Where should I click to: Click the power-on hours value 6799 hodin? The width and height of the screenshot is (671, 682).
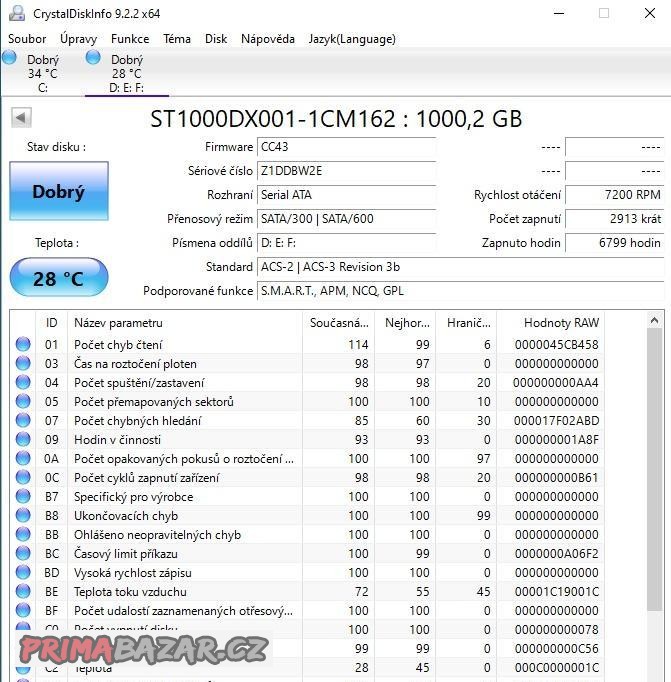click(x=614, y=243)
